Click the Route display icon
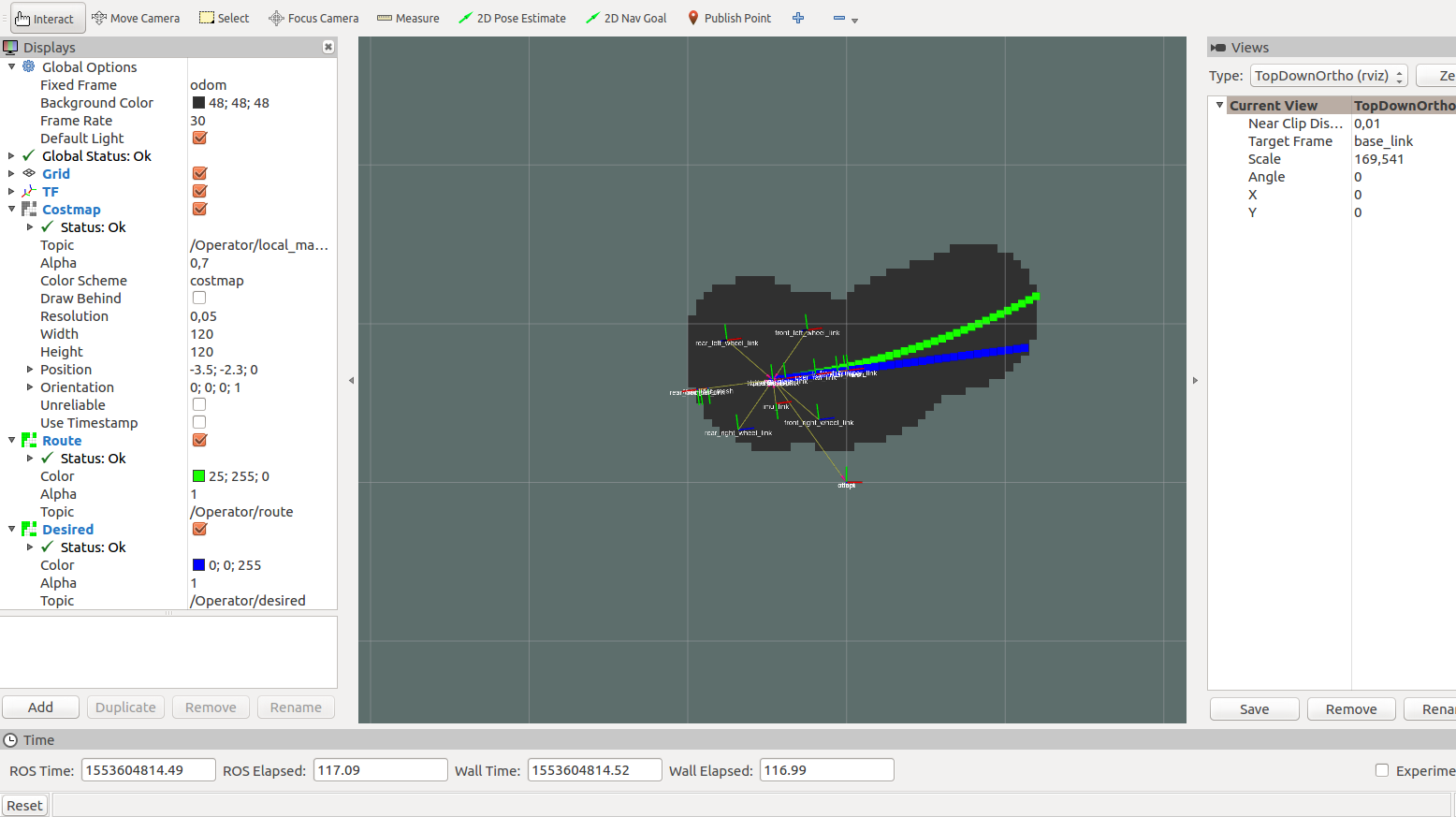This screenshot has height=817, width=1456. (29, 440)
